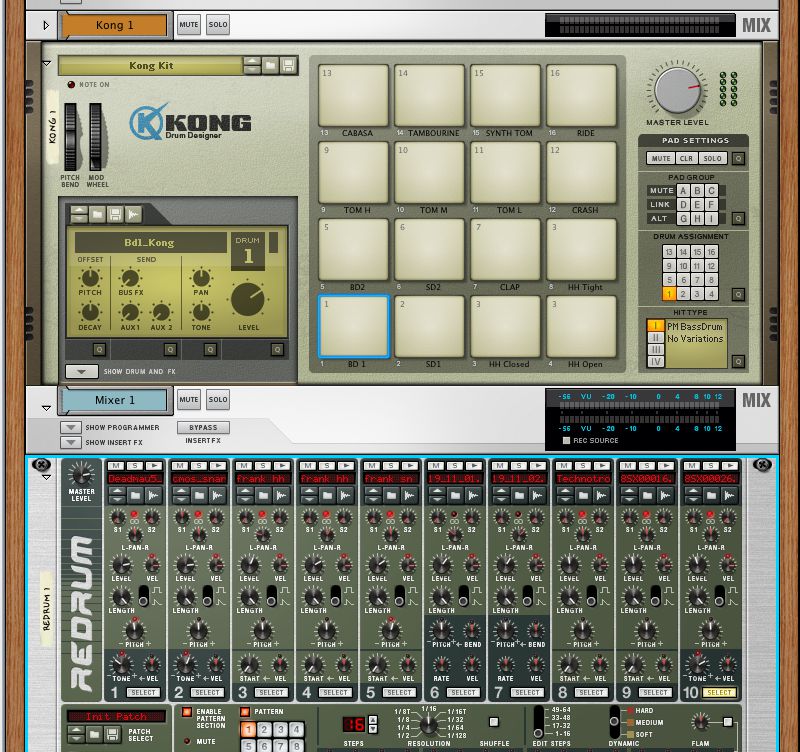Click Q button below the Pitch and Decay knobs
This screenshot has height=752, width=800.
click(99, 349)
